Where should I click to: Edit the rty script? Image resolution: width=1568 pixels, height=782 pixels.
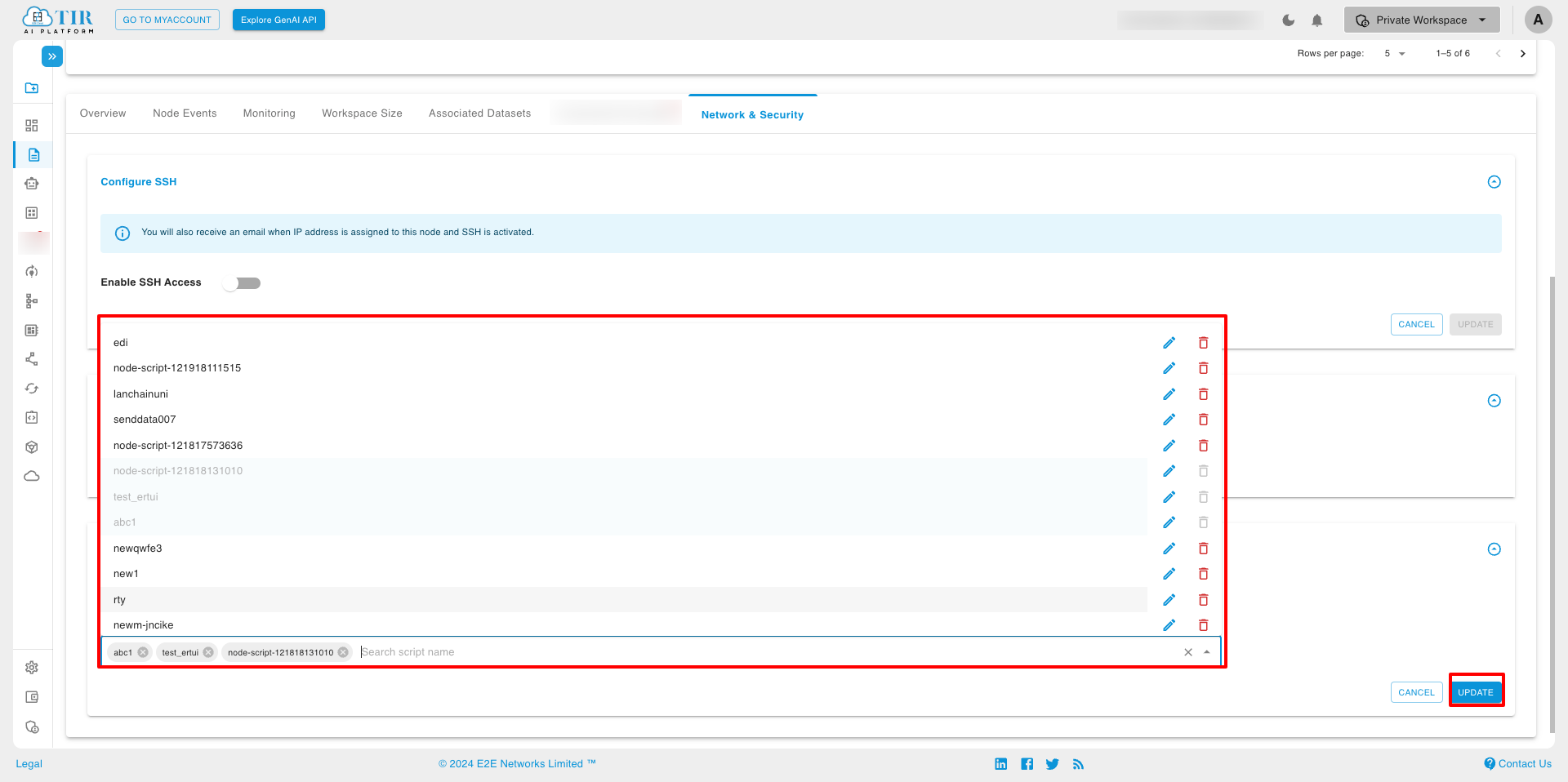click(x=1169, y=600)
